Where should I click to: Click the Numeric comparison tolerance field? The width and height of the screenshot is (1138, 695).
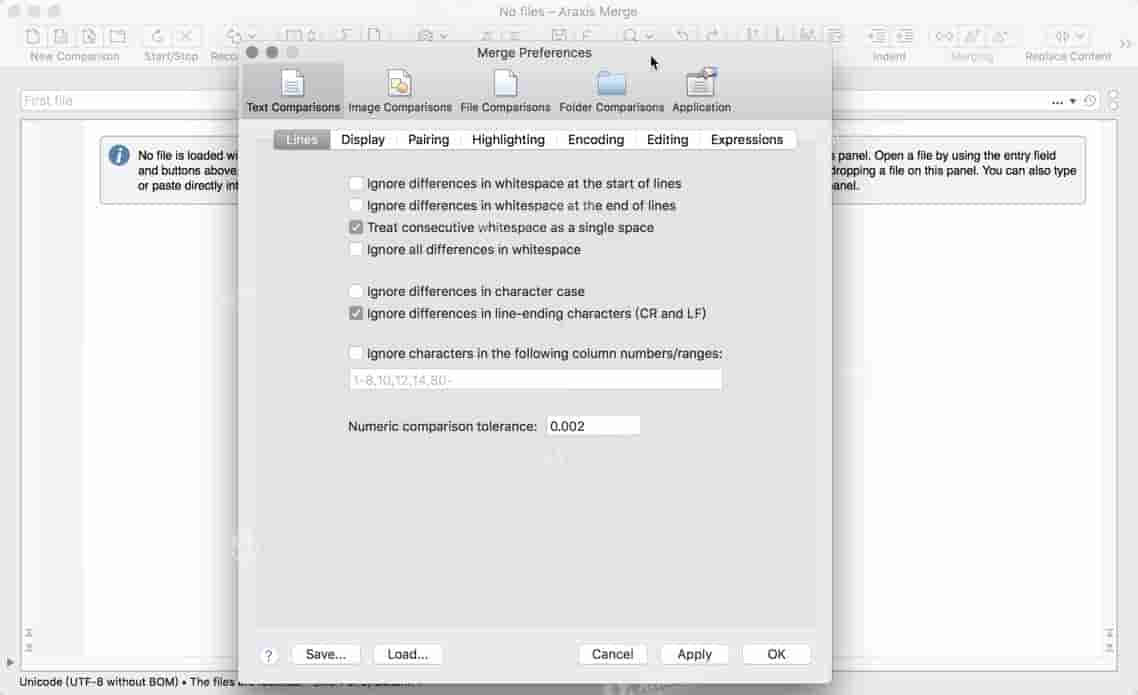coord(593,426)
